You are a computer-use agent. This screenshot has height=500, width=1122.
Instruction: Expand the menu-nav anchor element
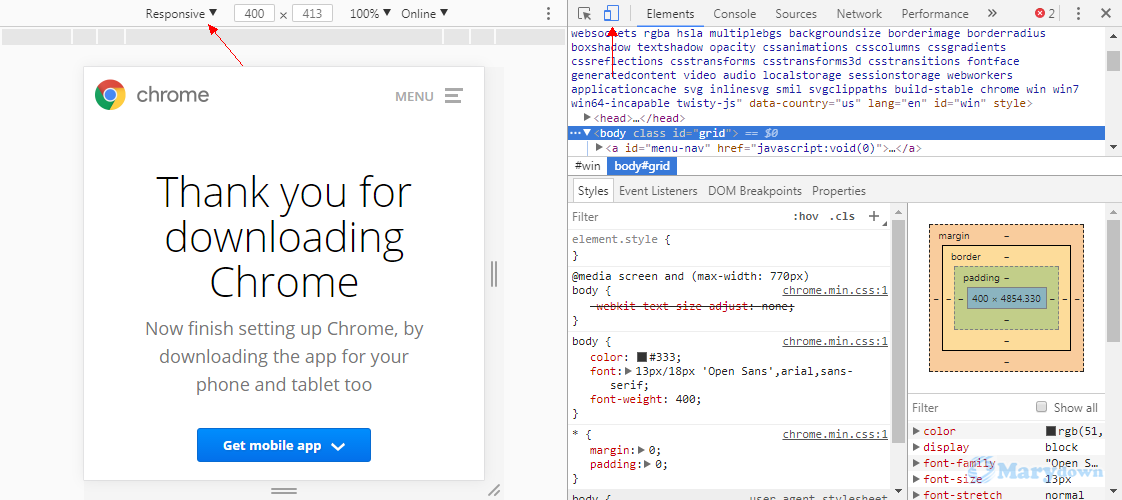pyautogui.click(x=600, y=148)
